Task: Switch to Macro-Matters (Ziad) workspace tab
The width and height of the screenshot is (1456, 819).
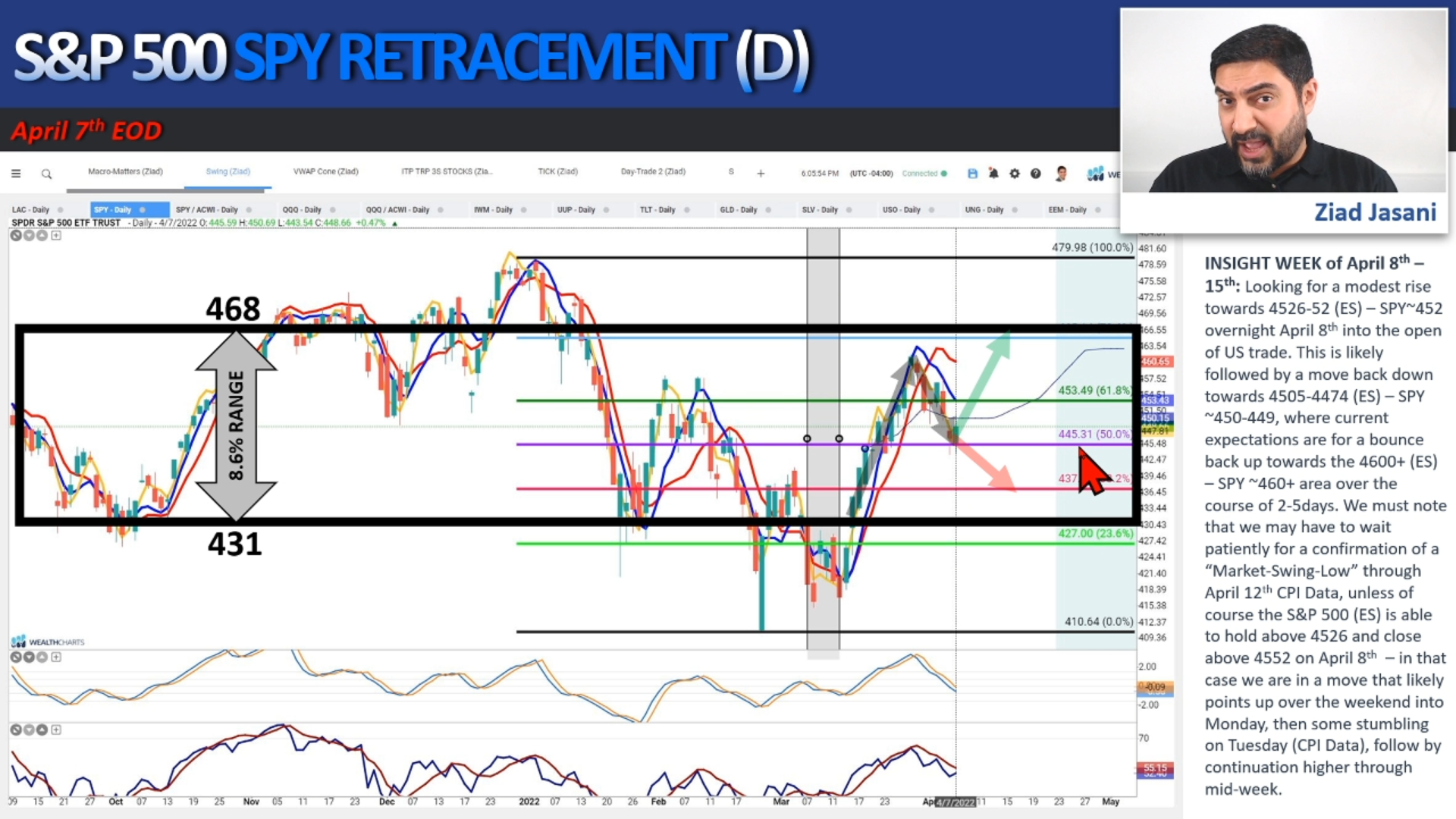Action: [x=125, y=171]
